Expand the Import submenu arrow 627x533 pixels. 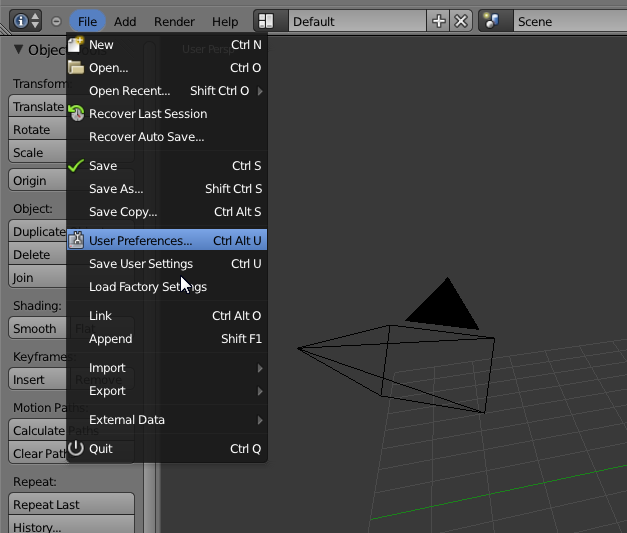pos(260,368)
